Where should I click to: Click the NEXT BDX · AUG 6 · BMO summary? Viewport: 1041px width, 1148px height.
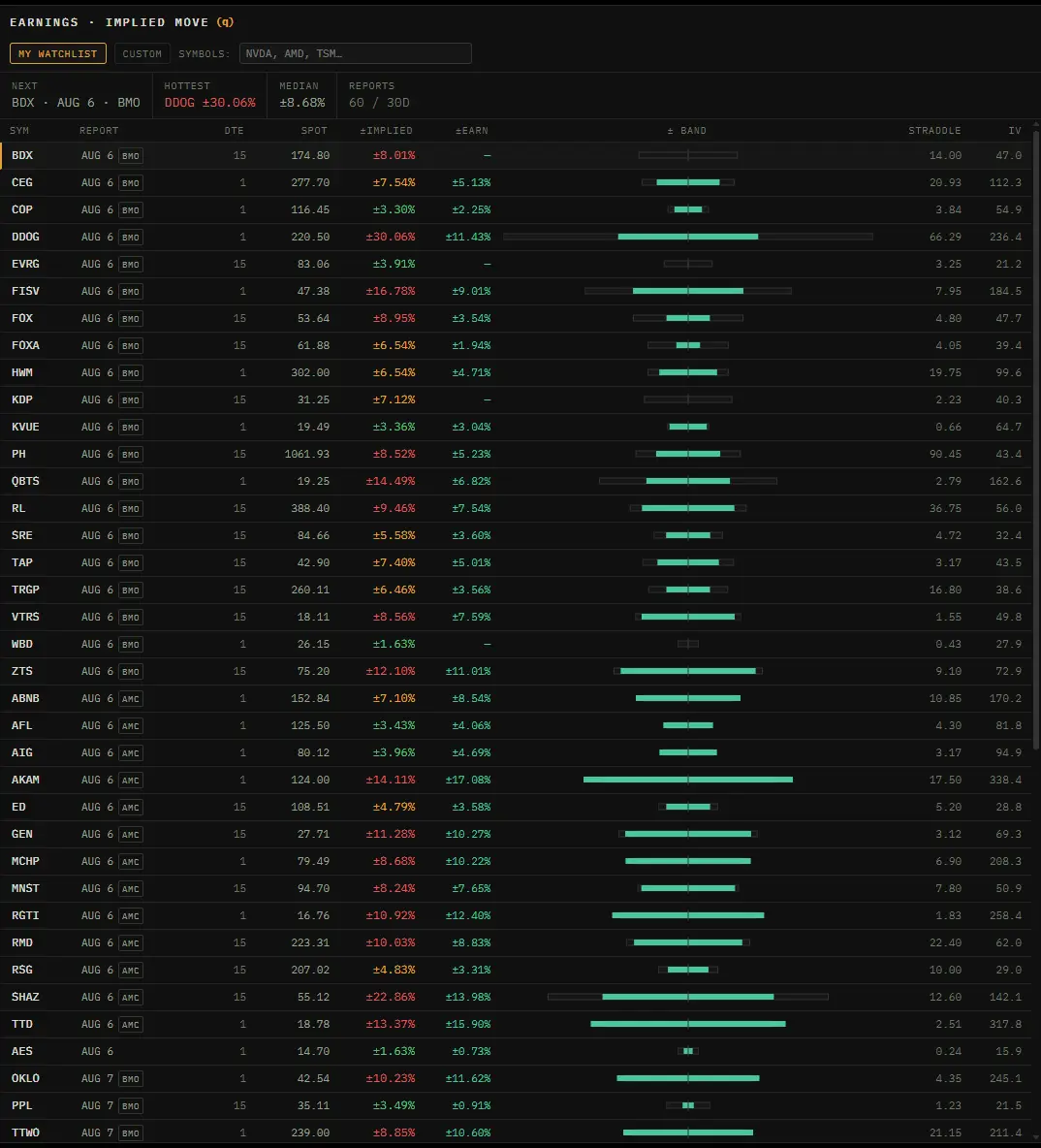pos(77,95)
